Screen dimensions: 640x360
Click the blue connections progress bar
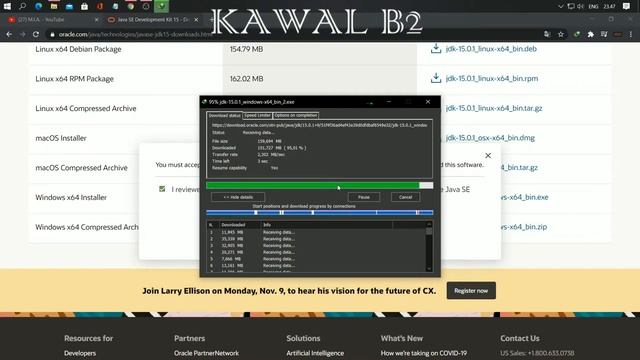pyautogui.click(x=320, y=213)
